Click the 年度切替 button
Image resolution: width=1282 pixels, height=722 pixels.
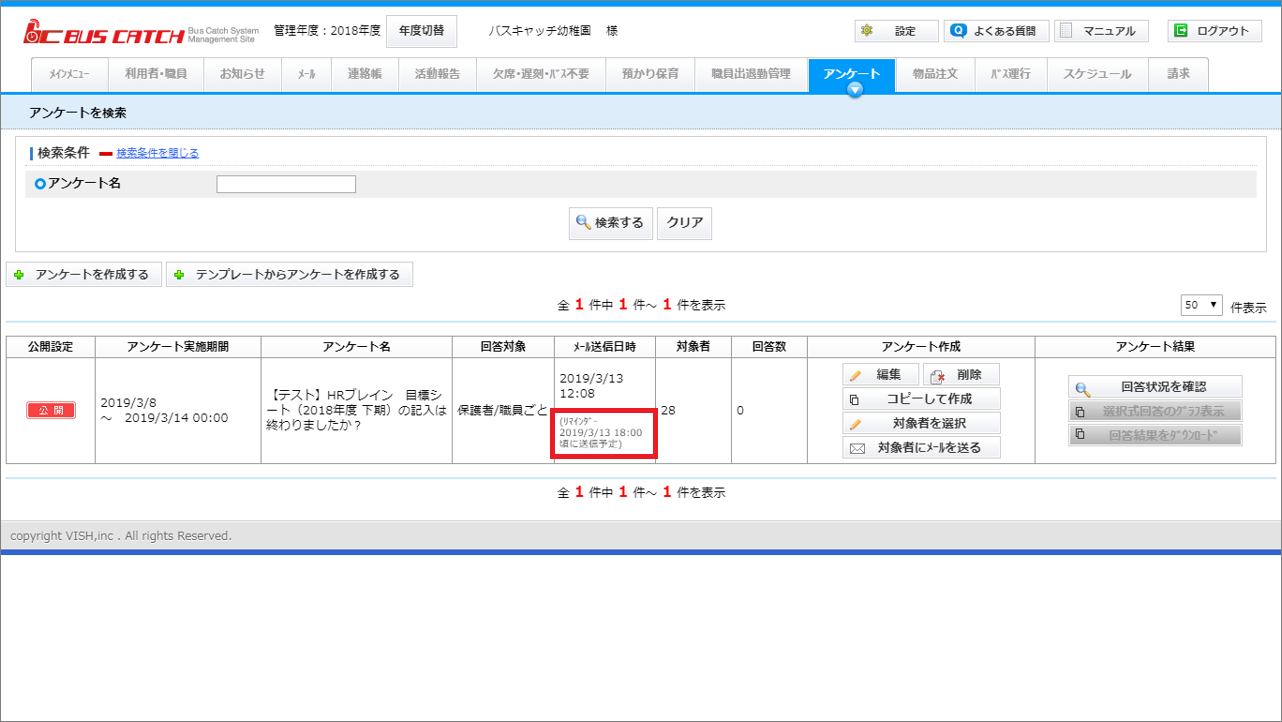(421, 31)
